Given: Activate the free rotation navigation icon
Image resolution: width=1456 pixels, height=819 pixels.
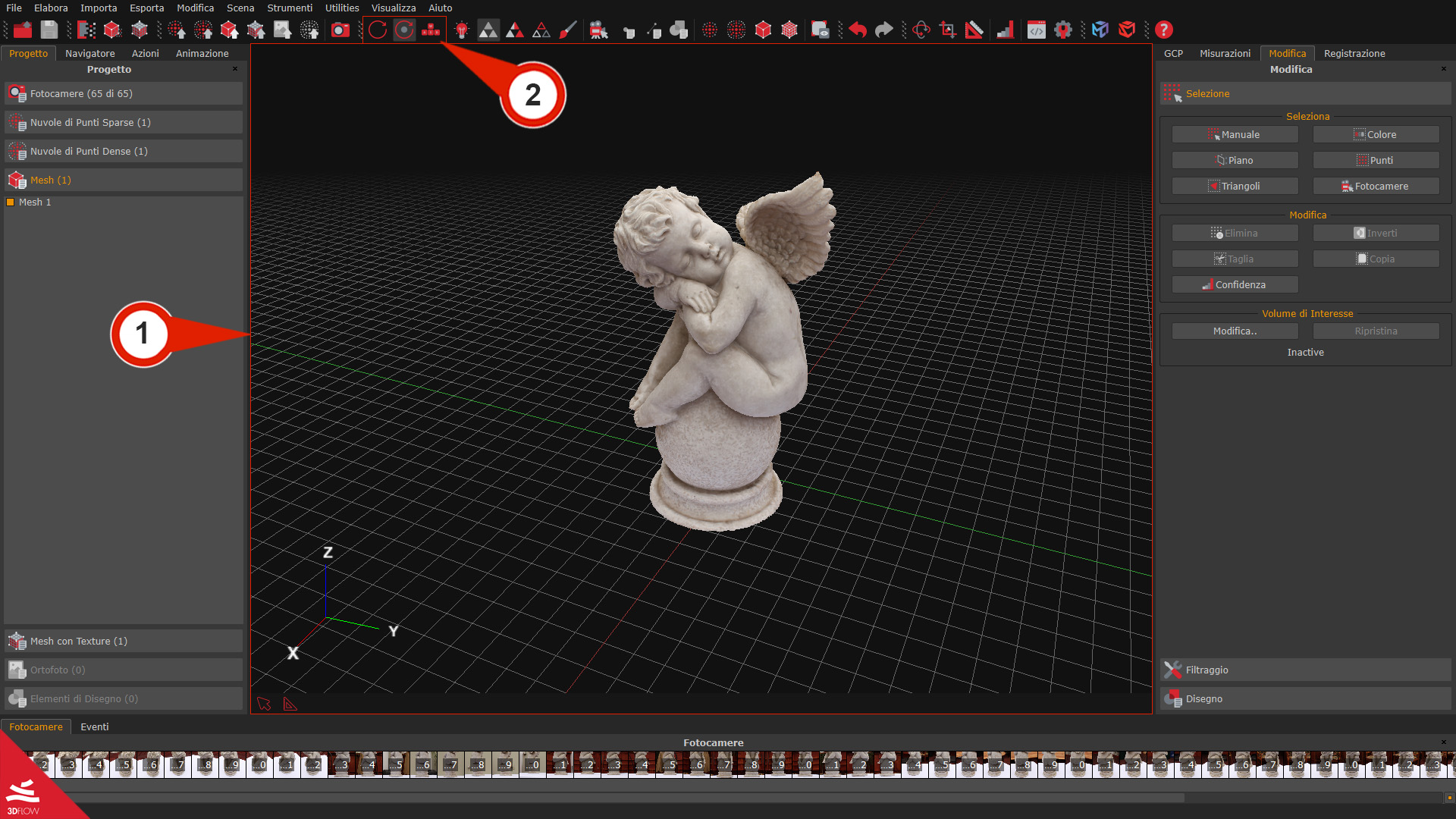Looking at the screenshot, I should (378, 30).
